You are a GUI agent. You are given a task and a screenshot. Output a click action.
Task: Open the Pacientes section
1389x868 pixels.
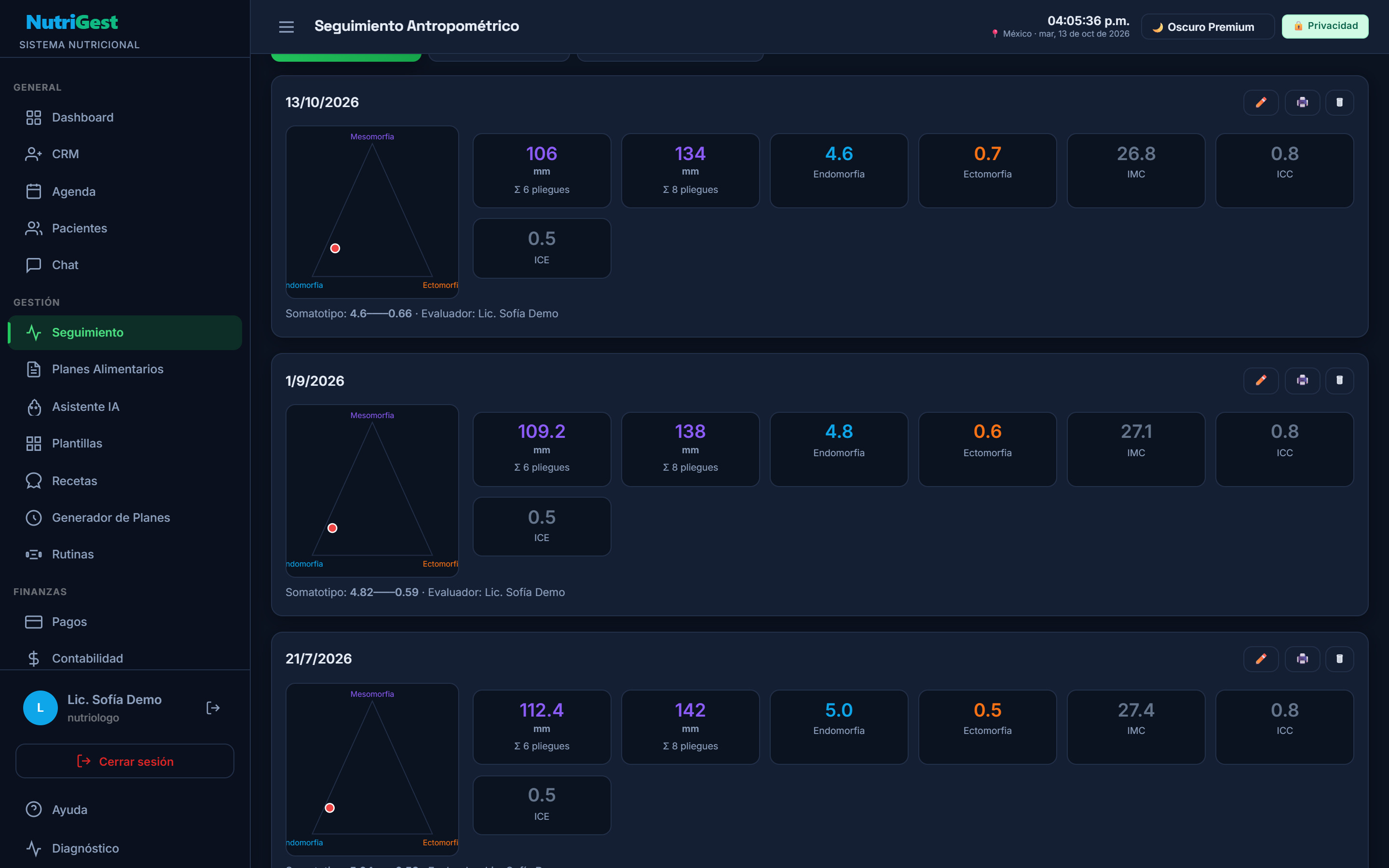[125, 229]
